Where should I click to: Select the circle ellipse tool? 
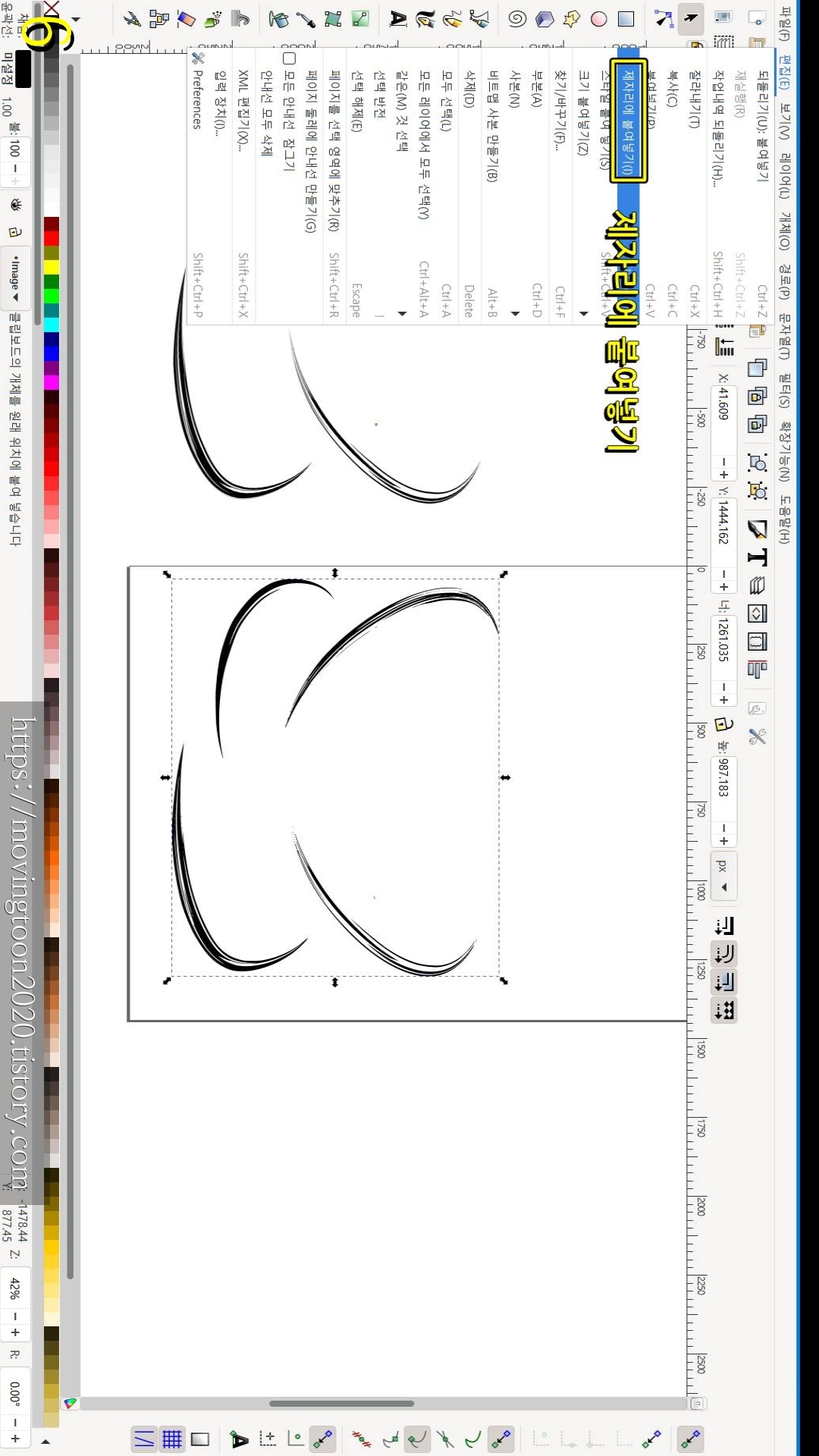pyautogui.click(x=599, y=19)
